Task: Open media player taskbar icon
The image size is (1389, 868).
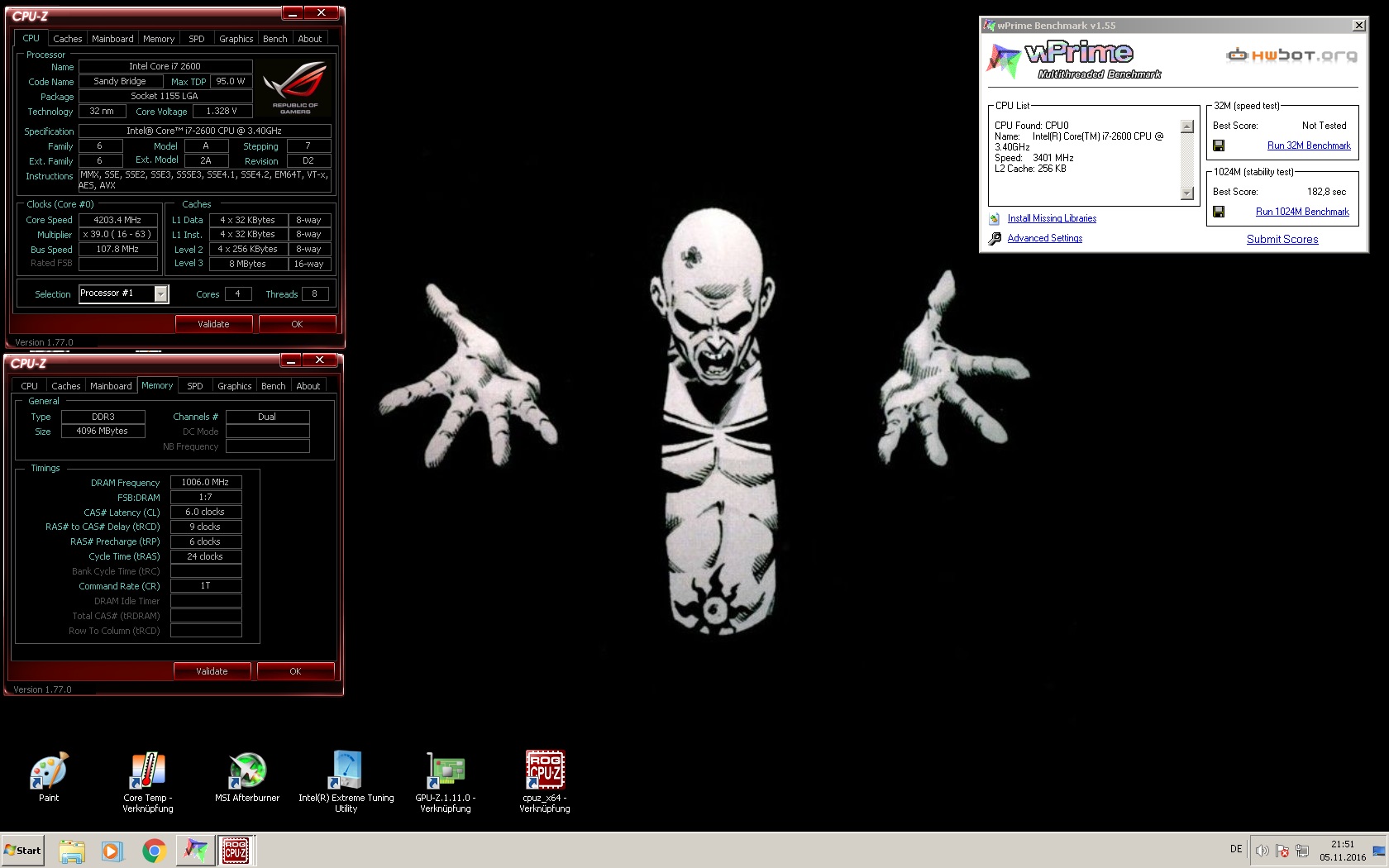Action: [x=112, y=851]
